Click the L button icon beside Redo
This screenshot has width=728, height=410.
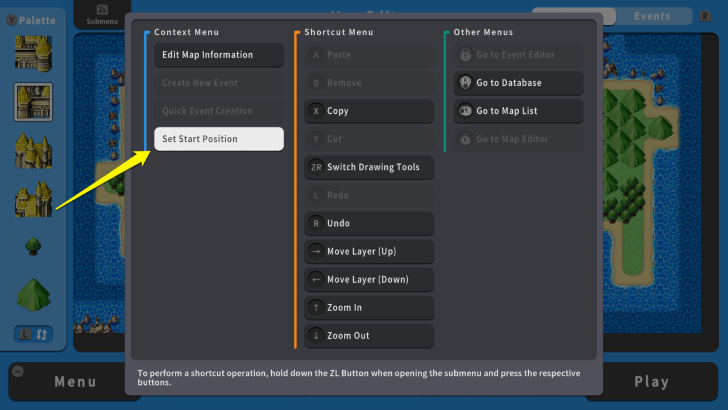316,195
